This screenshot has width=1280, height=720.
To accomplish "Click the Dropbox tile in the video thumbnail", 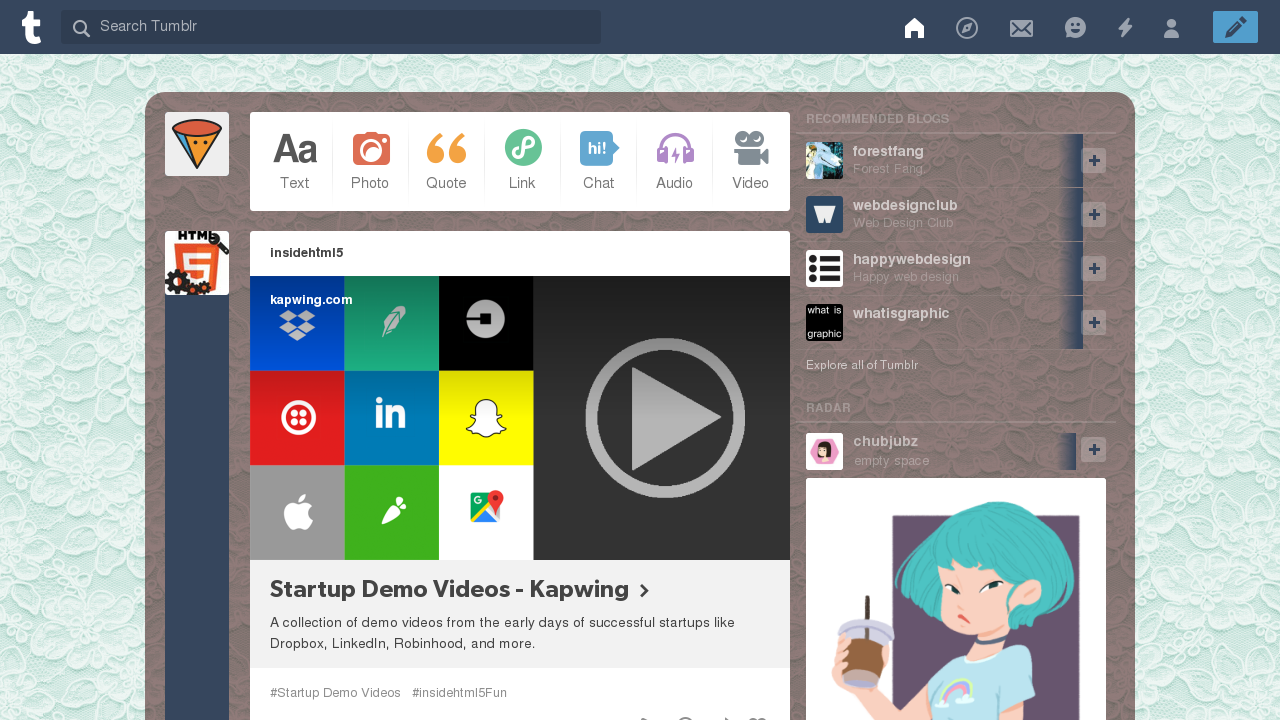I will pyautogui.click(x=297, y=324).
